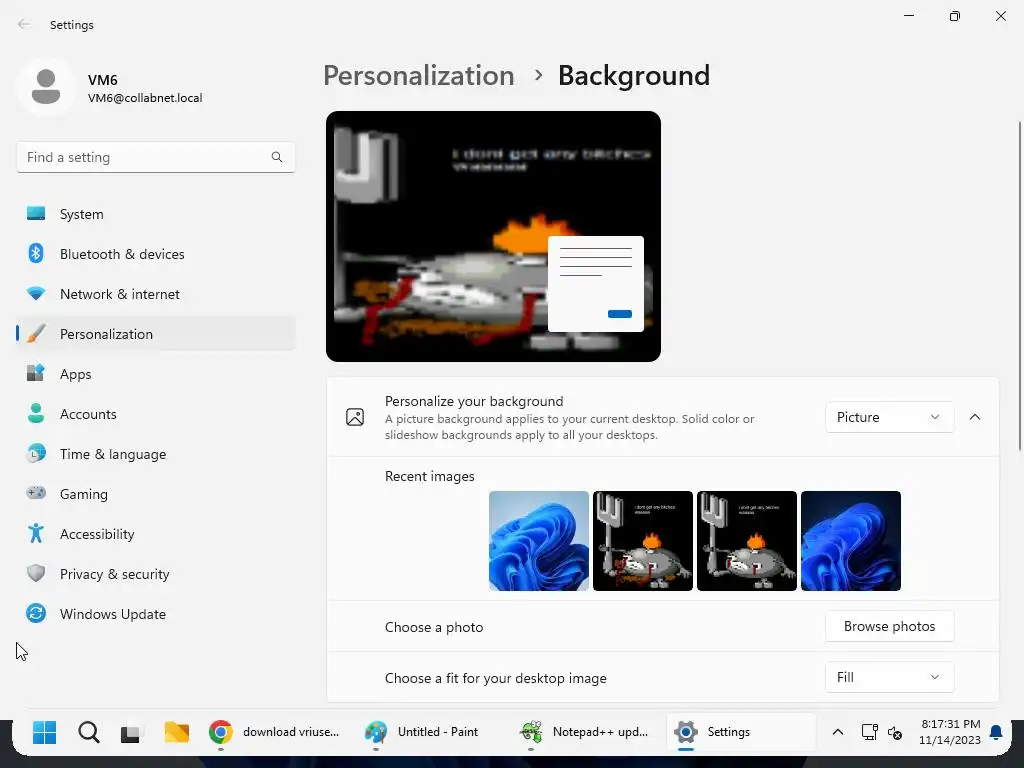Open the clock showing 8:17:31 PM
The width and height of the screenshot is (1024, 768).
coord(950,732)
